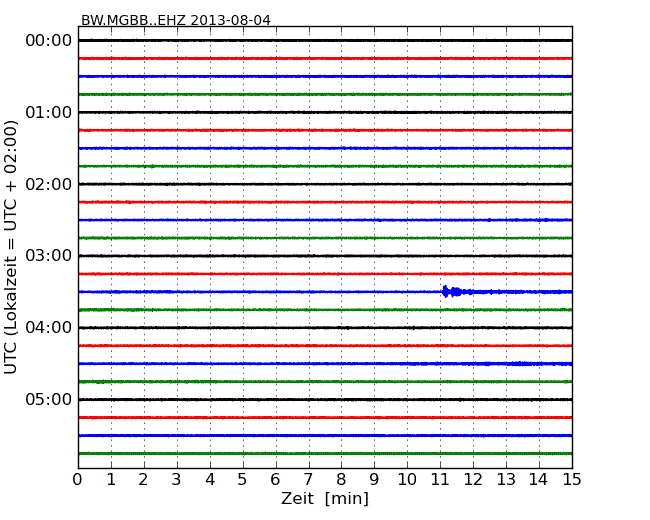This screenshot has height=520, width=650.
Task: Click x-axis tick label 4
Action: pyautogui.click(x=209, y=480)
